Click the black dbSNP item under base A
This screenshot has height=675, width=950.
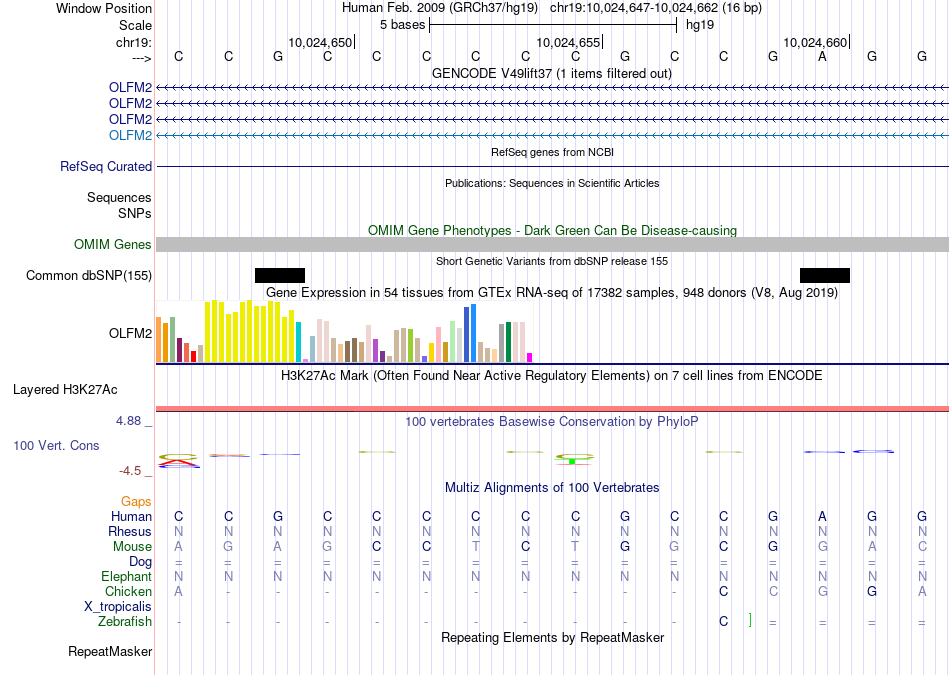[825, 276]
